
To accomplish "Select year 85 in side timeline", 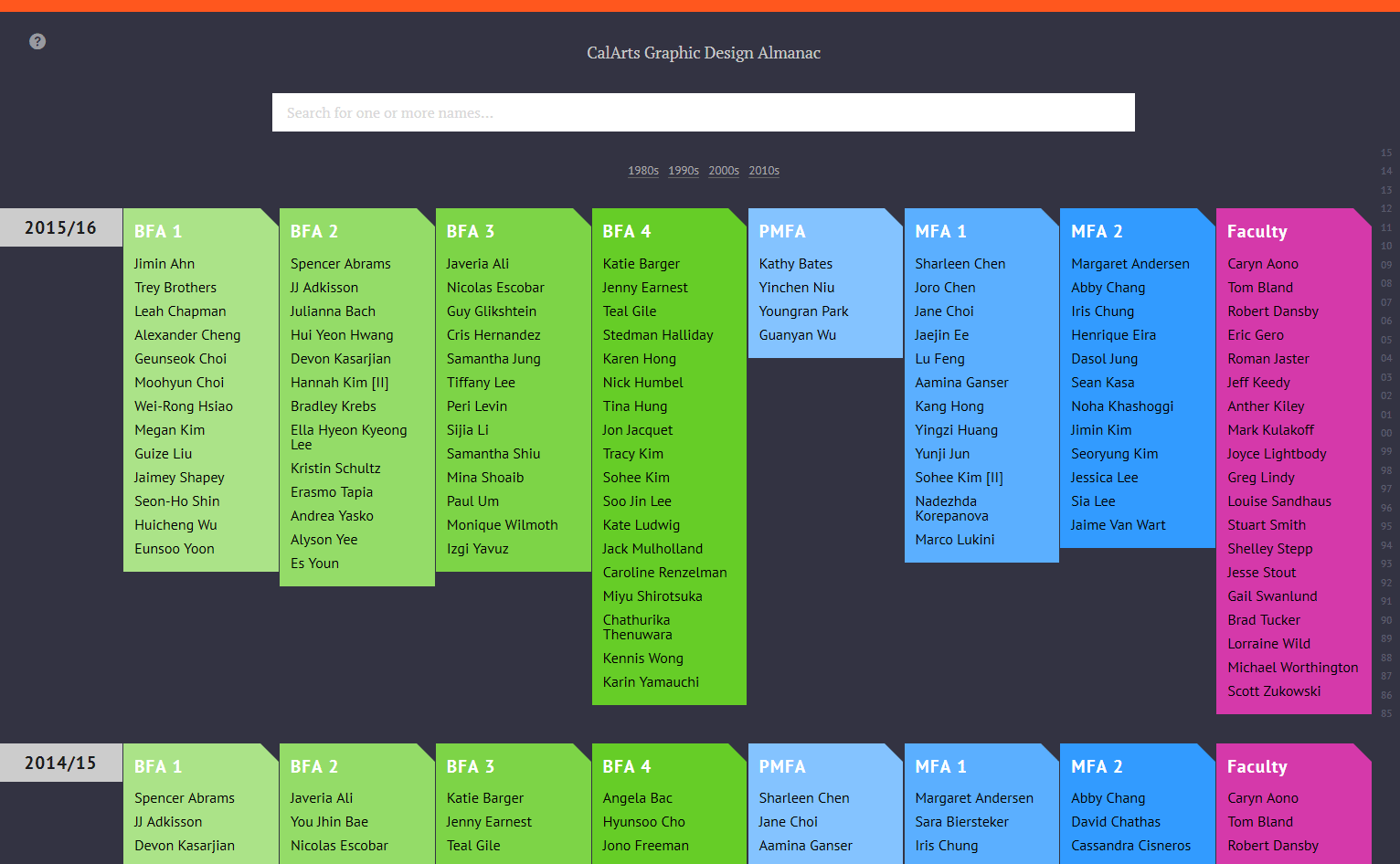I will [1386, 713].
